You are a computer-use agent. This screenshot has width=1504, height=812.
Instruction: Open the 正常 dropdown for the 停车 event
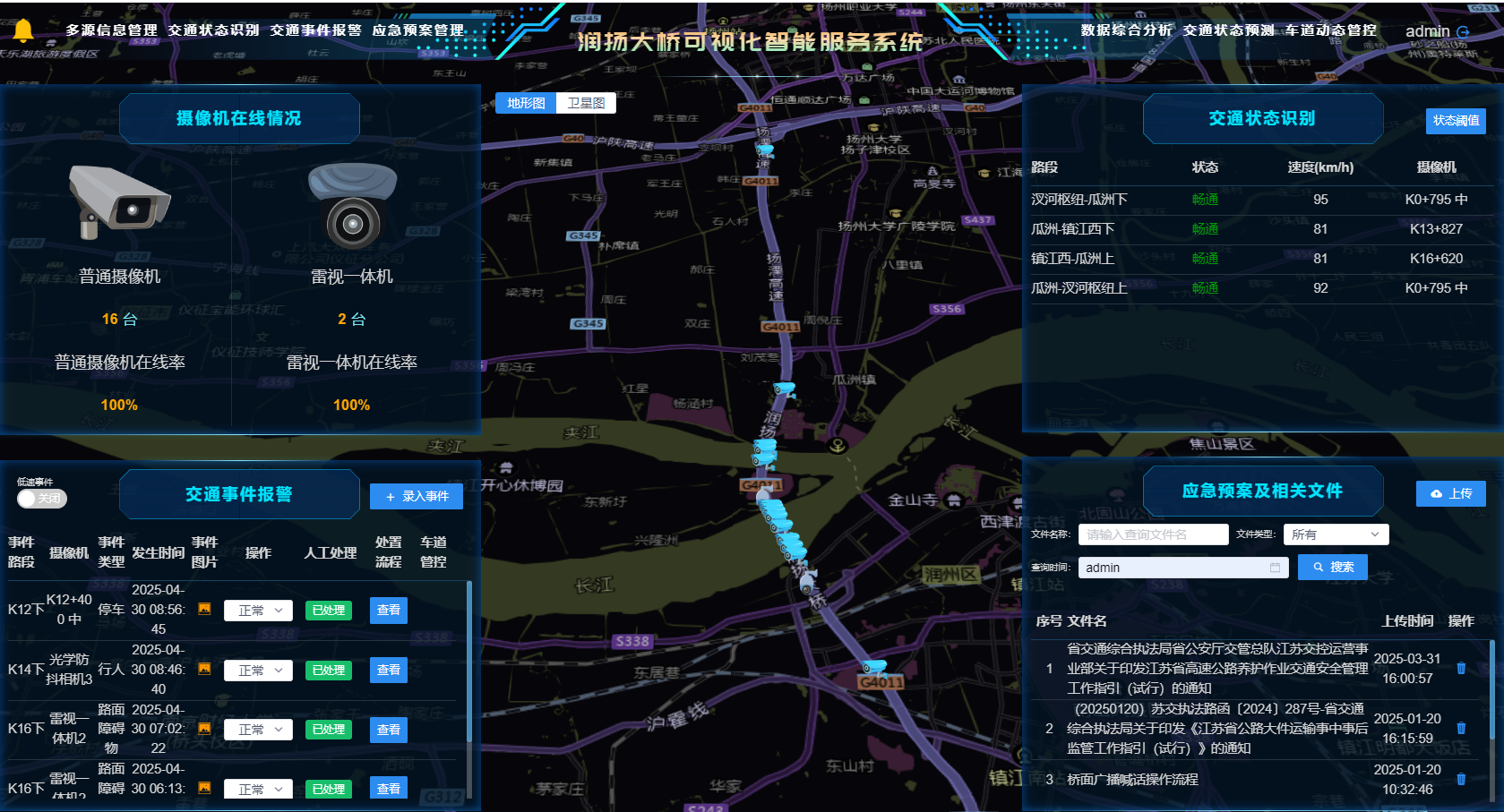pyautogui.click(x=258, y=610)
